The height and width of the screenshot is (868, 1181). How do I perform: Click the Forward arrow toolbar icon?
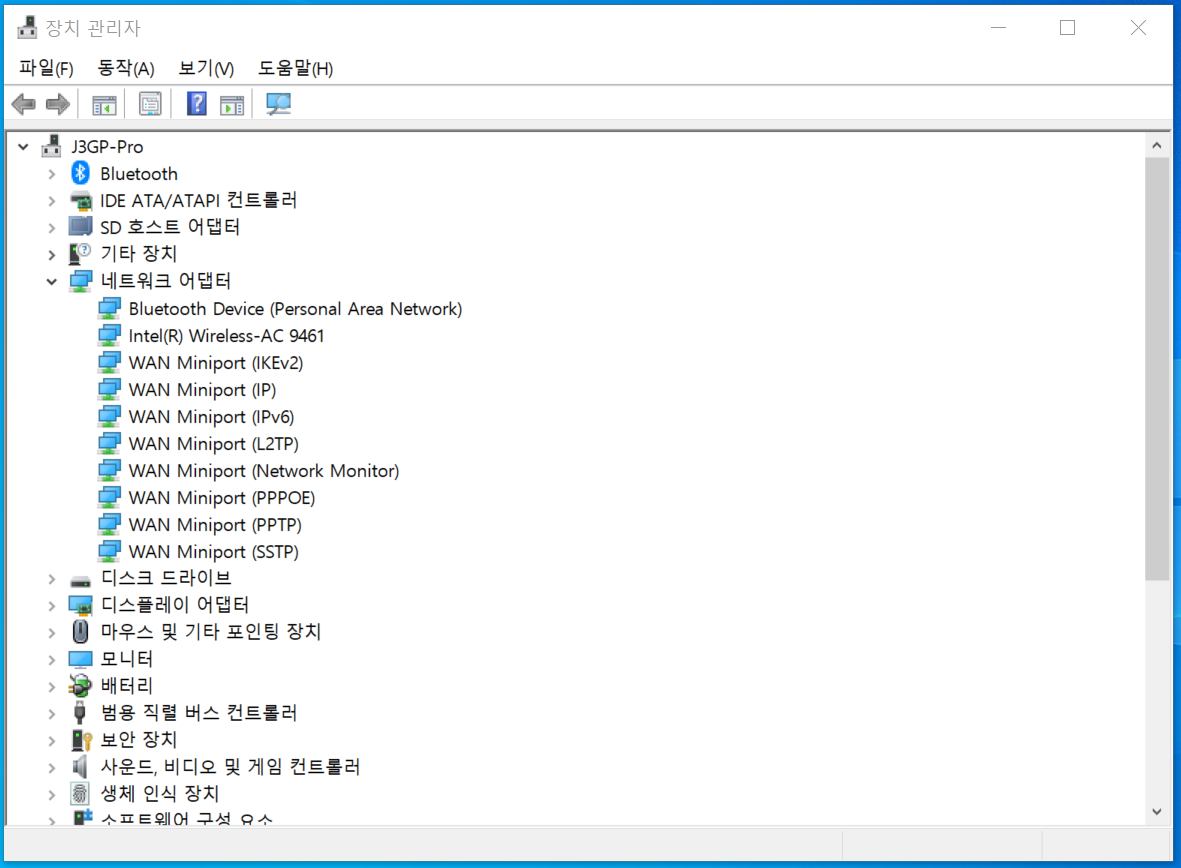click(58, 104)
